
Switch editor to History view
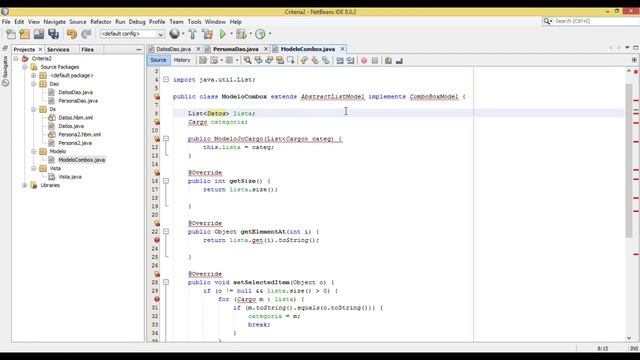[x=182, y=60]
